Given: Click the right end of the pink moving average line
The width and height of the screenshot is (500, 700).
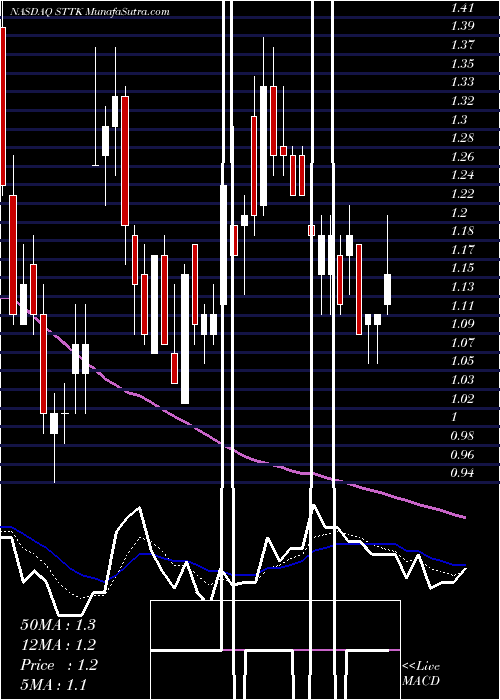Looking at the screenshot, I should (x=464, y=517).
